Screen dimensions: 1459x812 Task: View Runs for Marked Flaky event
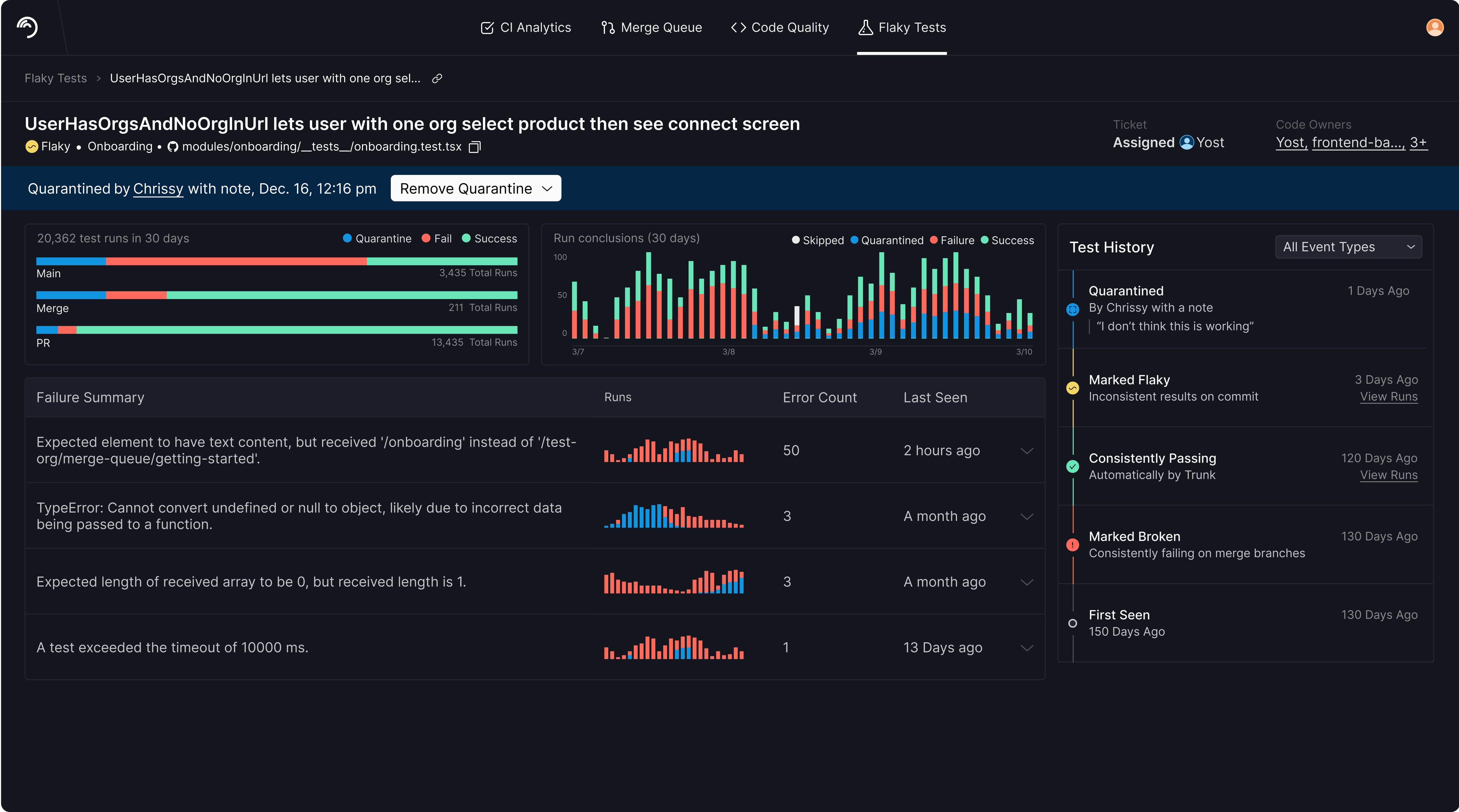1389,397
